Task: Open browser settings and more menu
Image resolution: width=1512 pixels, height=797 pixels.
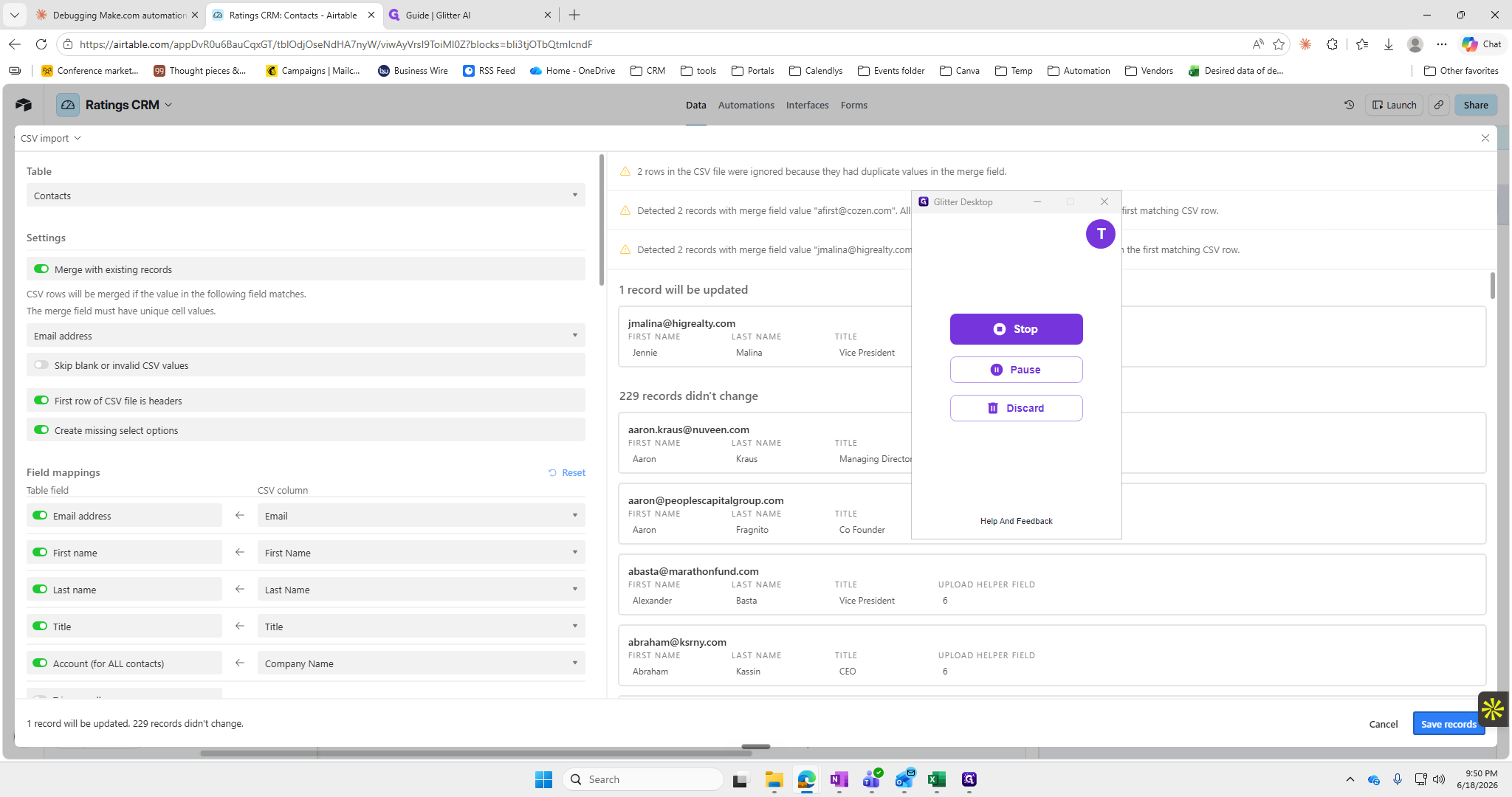Action: [1442, 44]
